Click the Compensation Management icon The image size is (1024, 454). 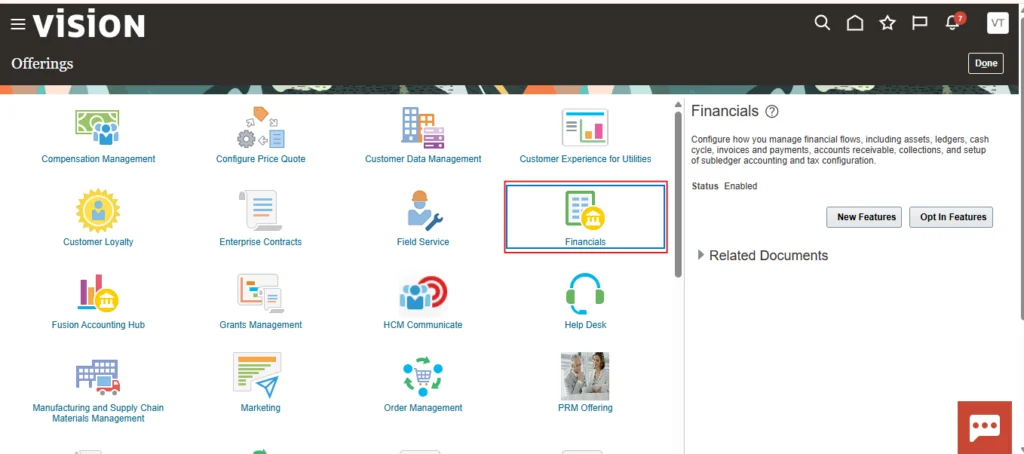pos(97,128)
